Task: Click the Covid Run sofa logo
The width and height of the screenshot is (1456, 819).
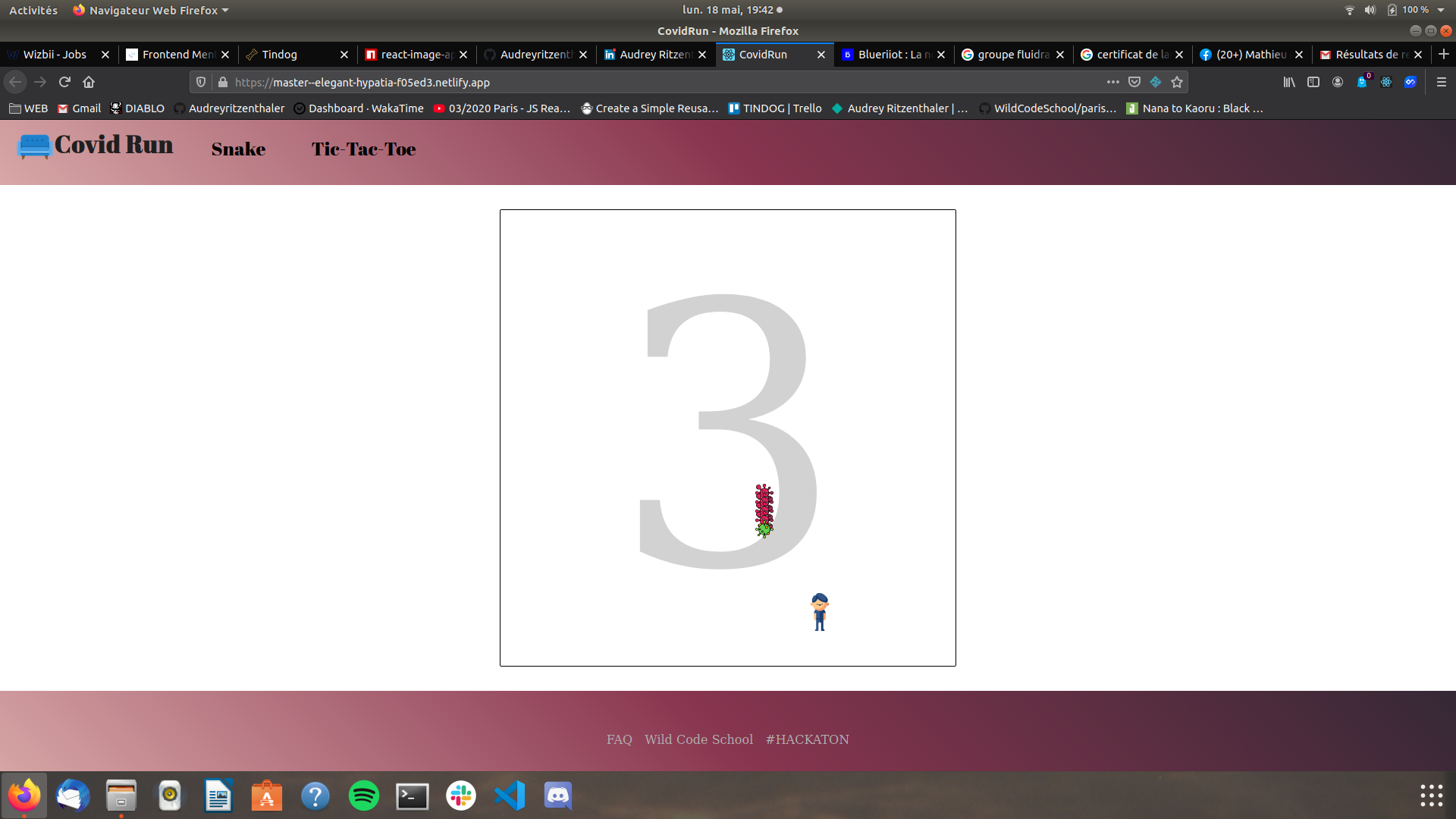Action: pyautogui.click(x=34, y=146)
